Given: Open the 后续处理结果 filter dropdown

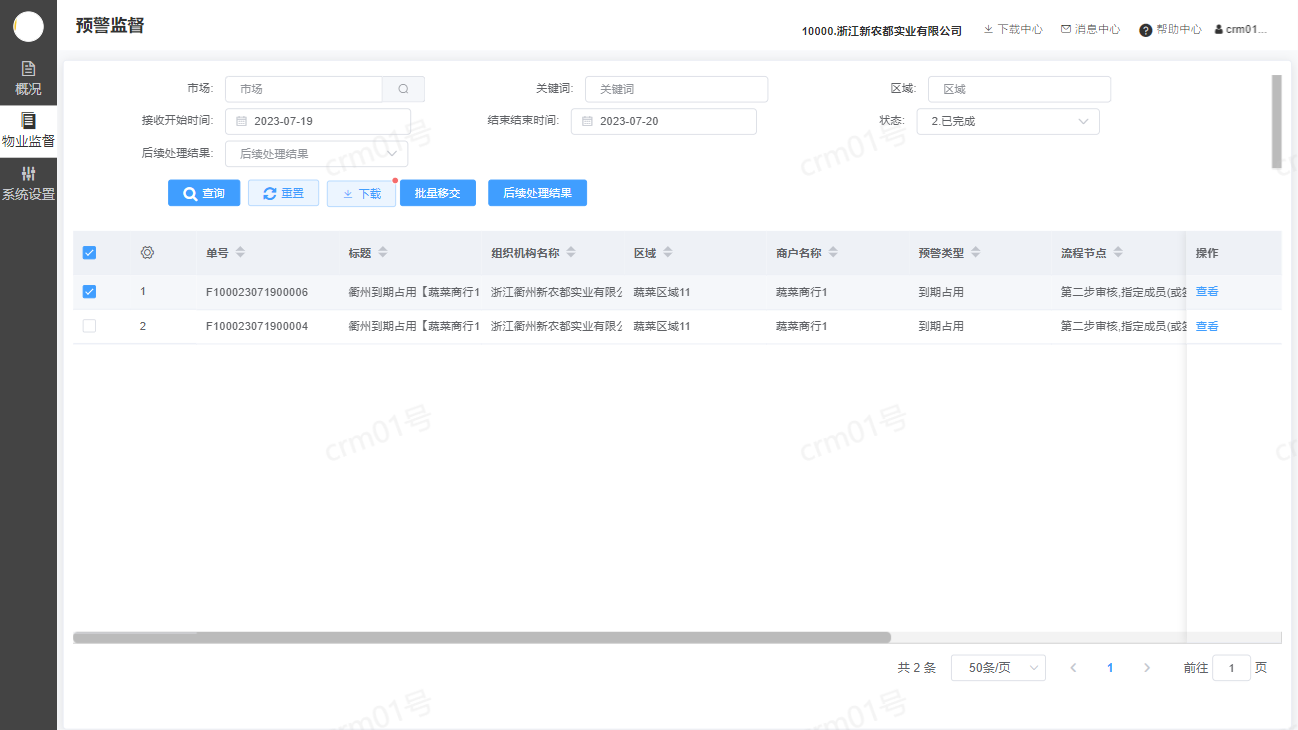Looking at the screenshot, I should (x=316, y=154).
